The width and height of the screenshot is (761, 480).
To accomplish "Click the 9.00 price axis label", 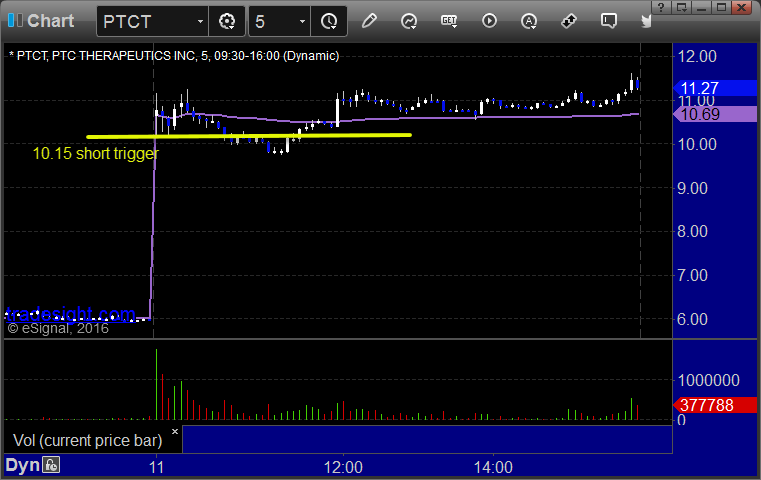I will pos(693,188).
